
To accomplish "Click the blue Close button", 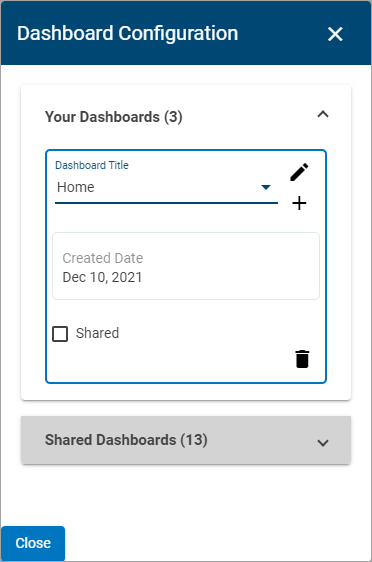I will (33, 543).
